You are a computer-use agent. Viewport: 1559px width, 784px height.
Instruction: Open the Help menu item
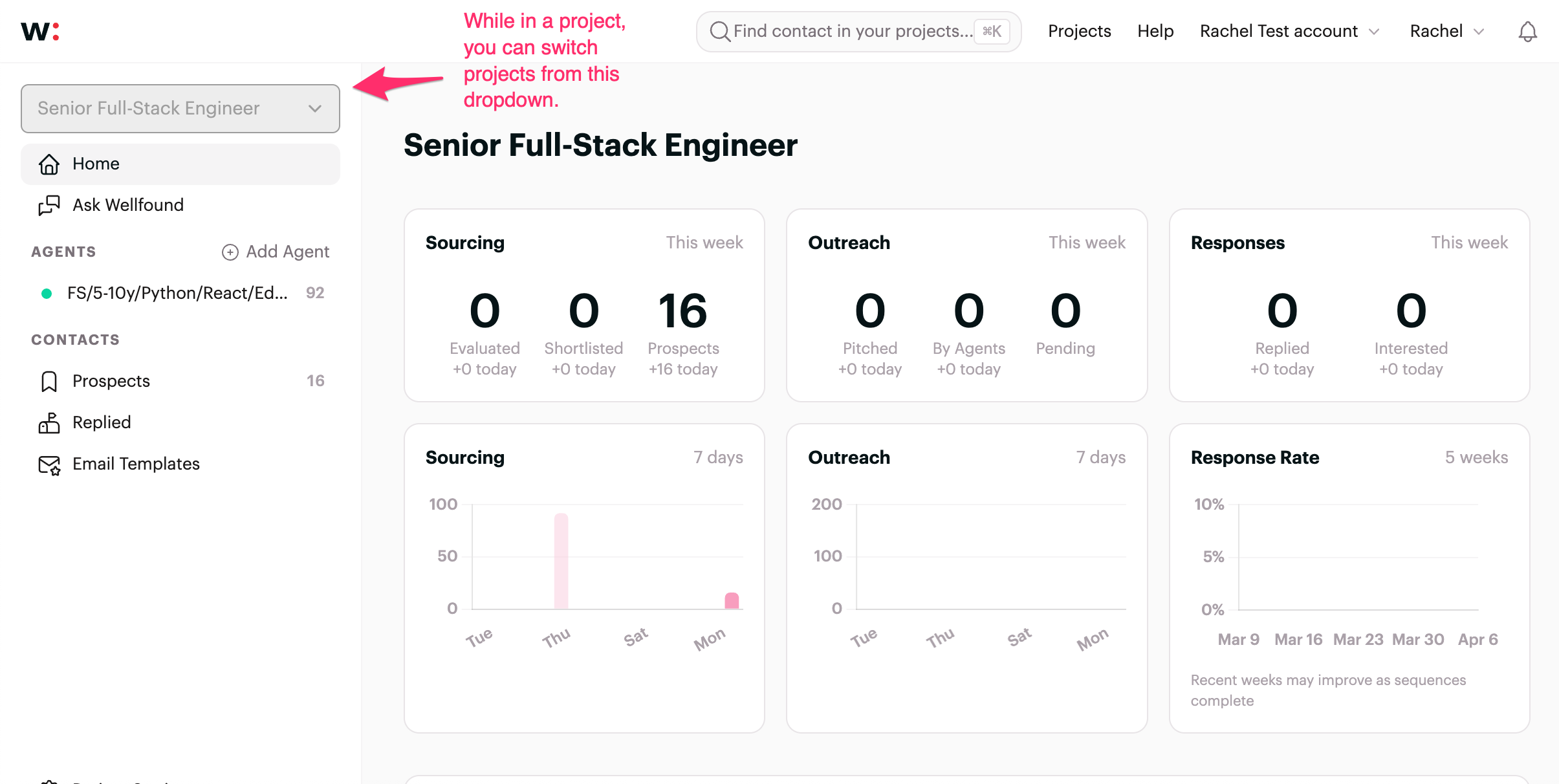pos(1155,31)
